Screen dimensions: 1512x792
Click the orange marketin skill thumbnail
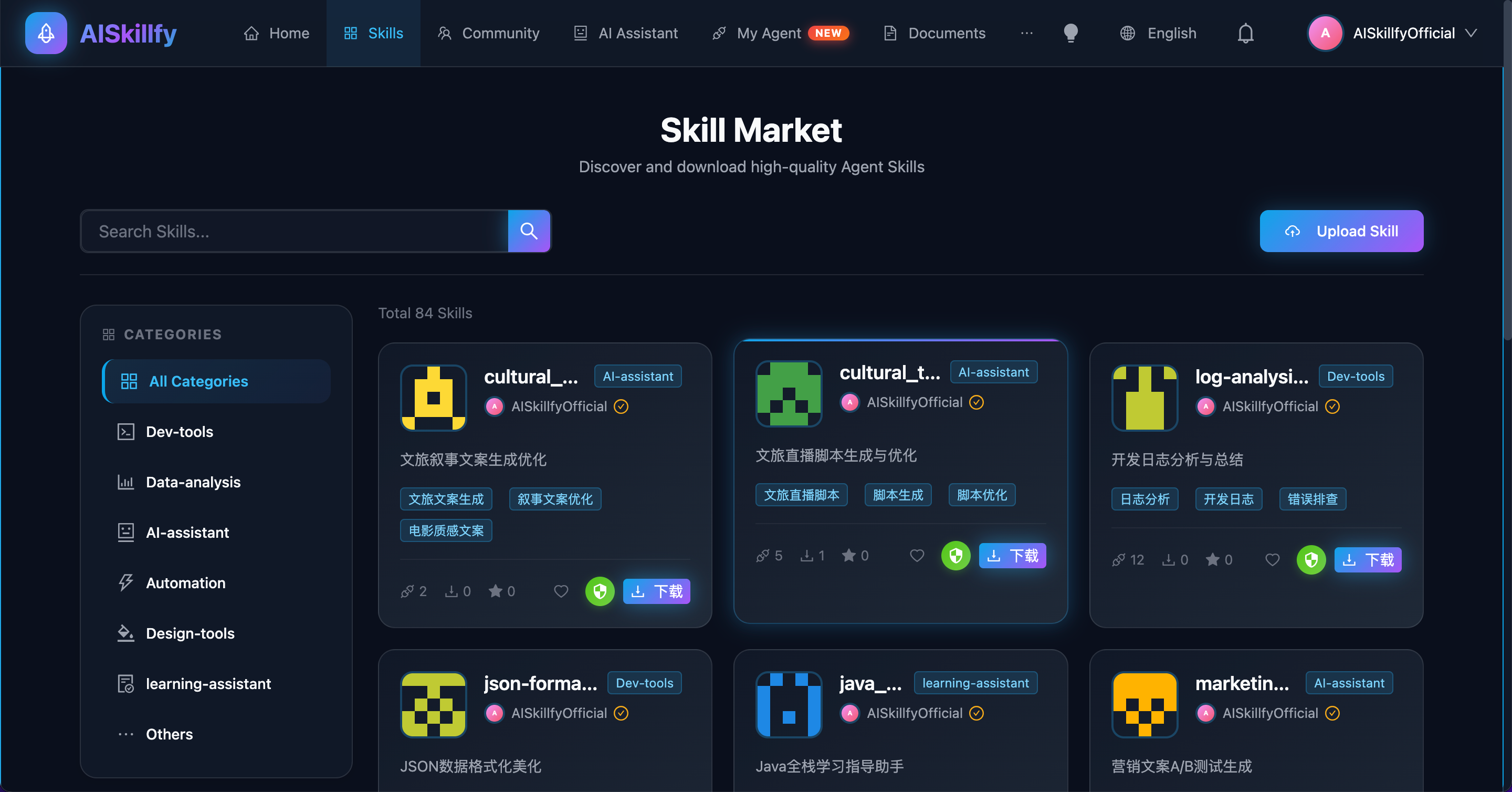(x=1144, y=704)
